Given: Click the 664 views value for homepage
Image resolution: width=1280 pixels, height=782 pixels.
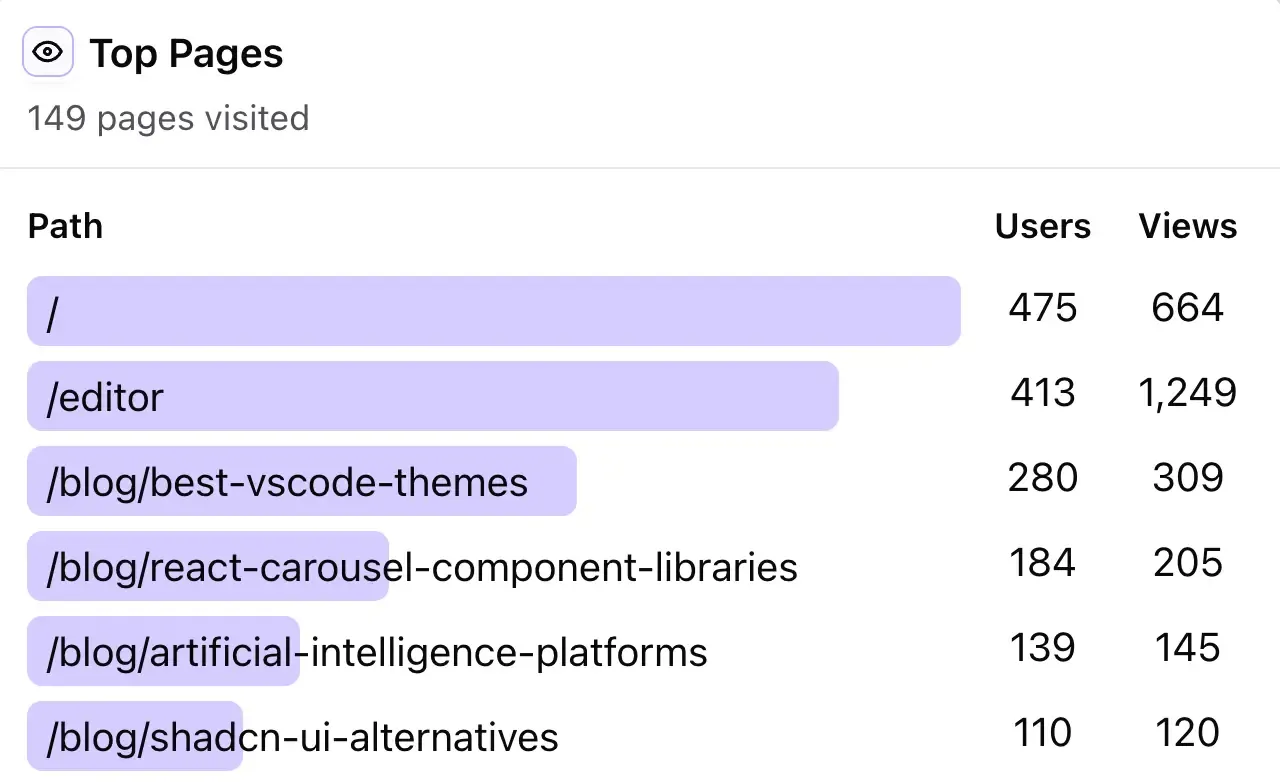Looking at the screenshot, I should tap(1186, 310).
